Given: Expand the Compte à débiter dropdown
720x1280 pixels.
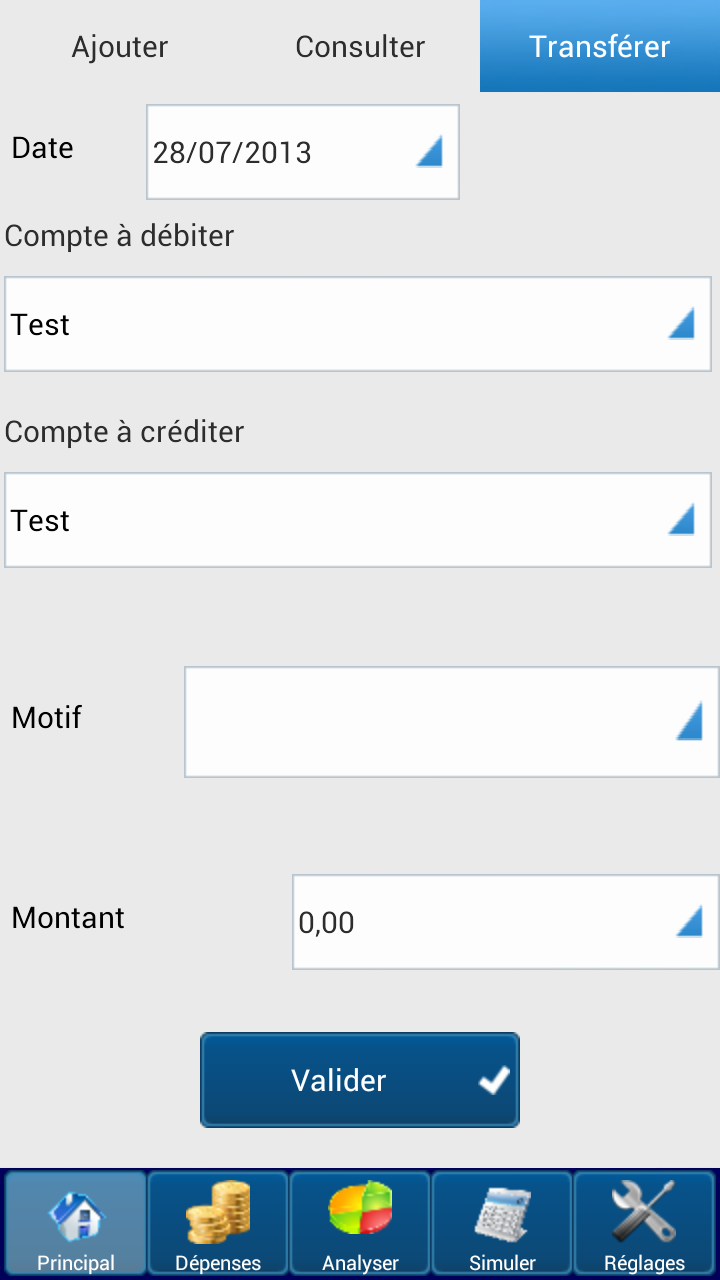Looking at the screenshot, I should (358, 324).
